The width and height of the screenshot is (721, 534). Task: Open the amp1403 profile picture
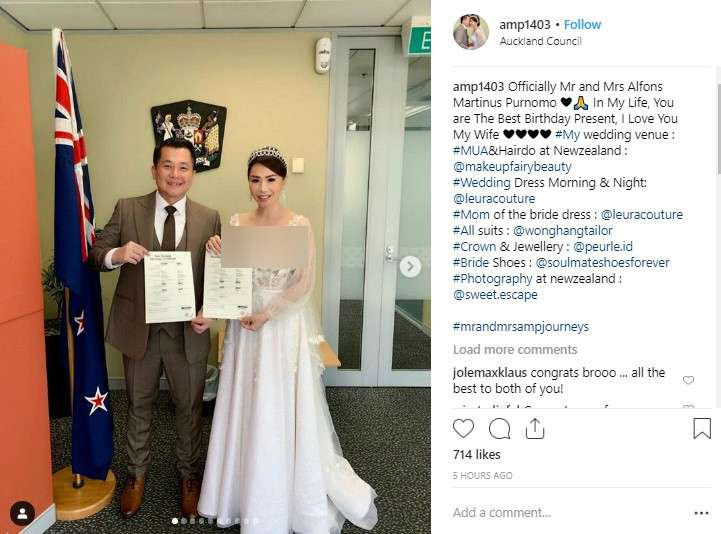pos(471,32)
